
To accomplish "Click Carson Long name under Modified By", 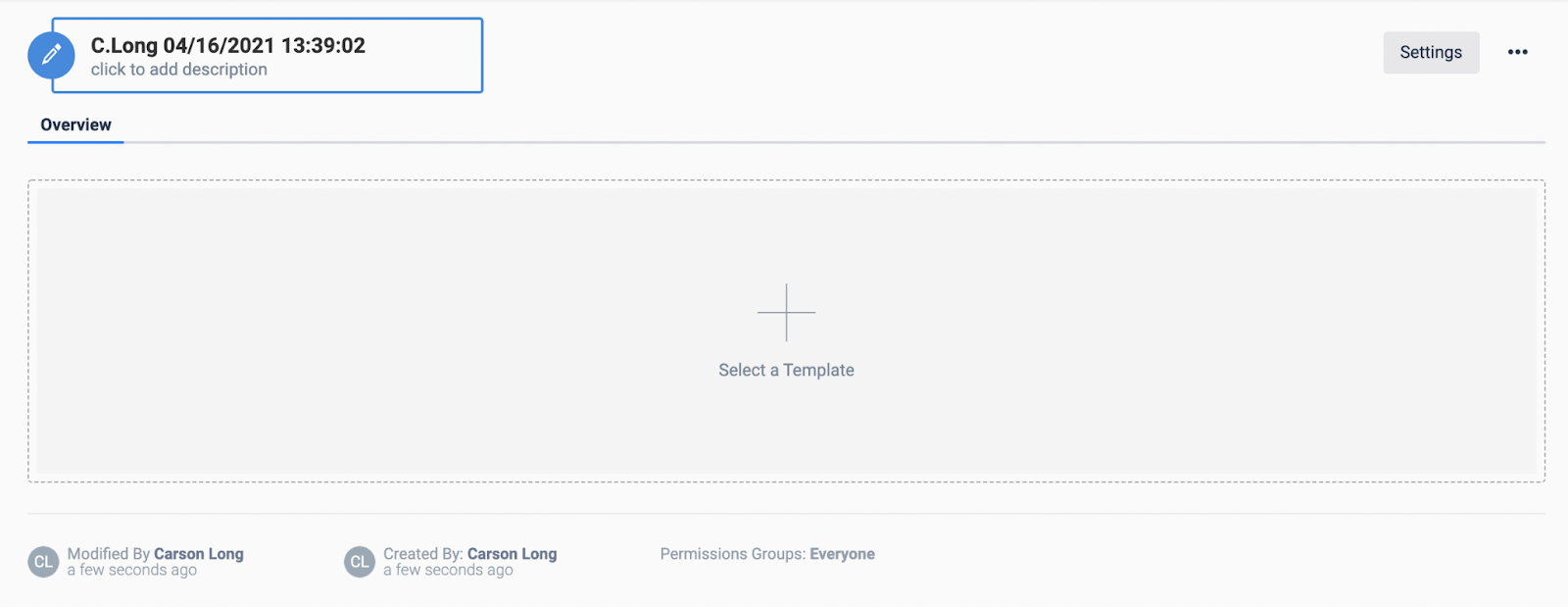I will pos(199,554).
